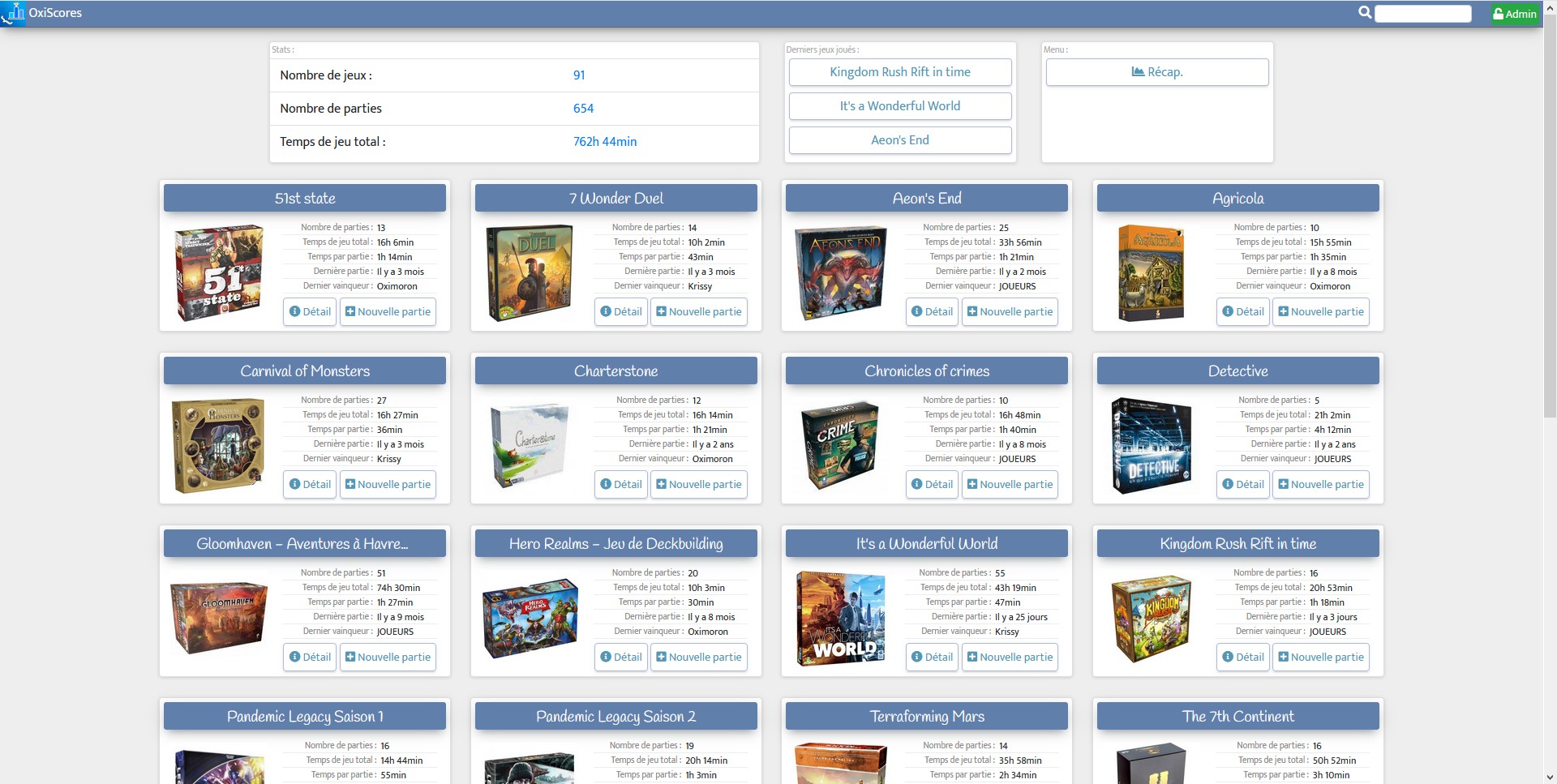Click the Aeon's End box cover image
This screenshot has height=784, width=1557.
coord(840,273)
